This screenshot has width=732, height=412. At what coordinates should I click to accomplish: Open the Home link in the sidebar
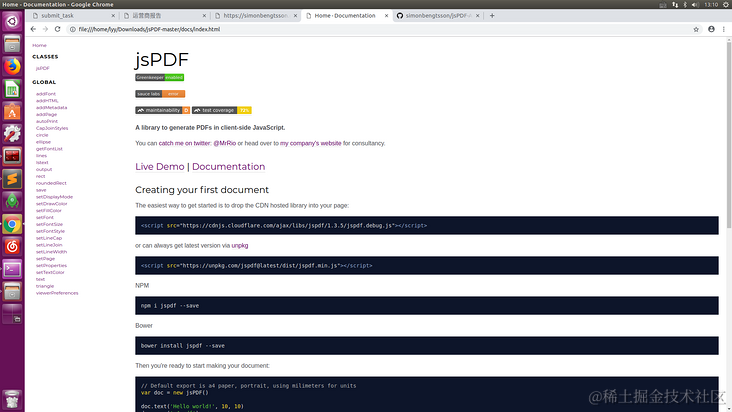pos(39,45)
